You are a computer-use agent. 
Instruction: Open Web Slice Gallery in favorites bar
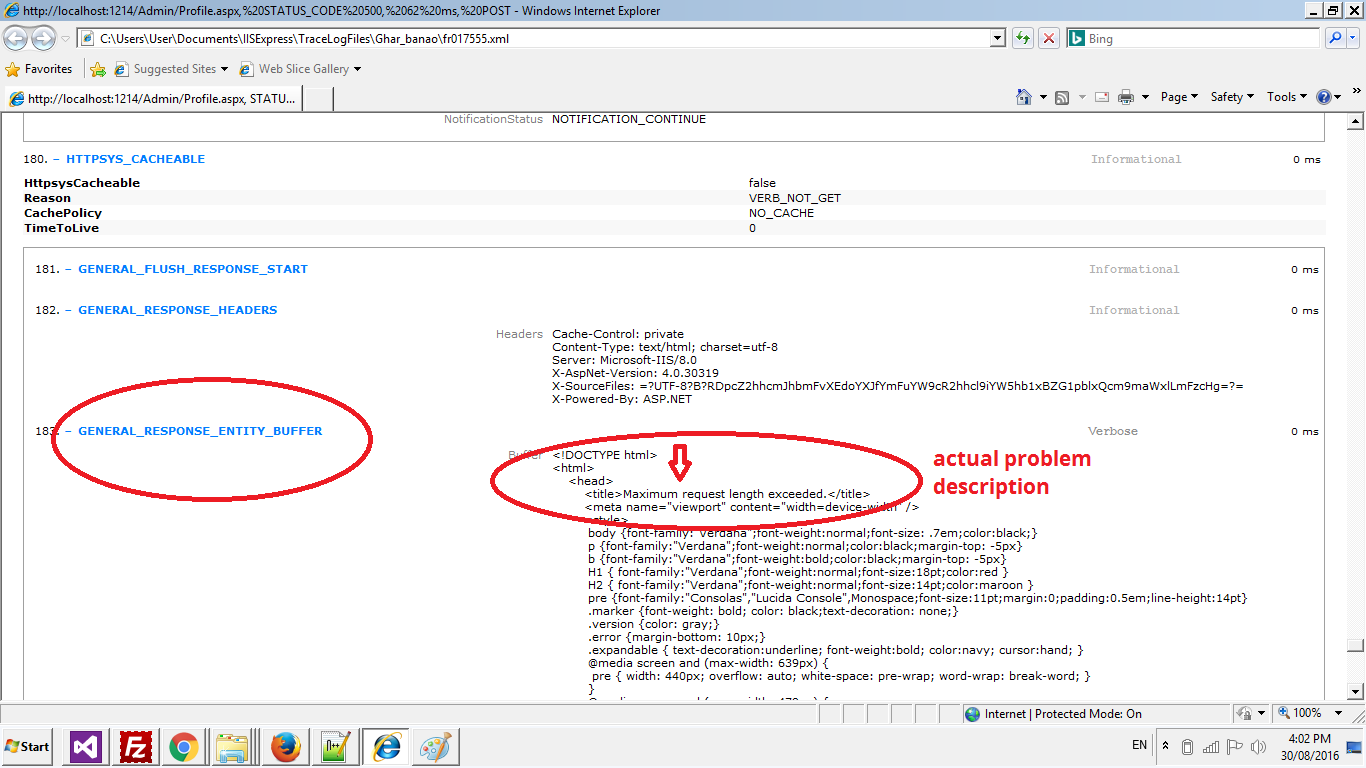pos(300,69)
